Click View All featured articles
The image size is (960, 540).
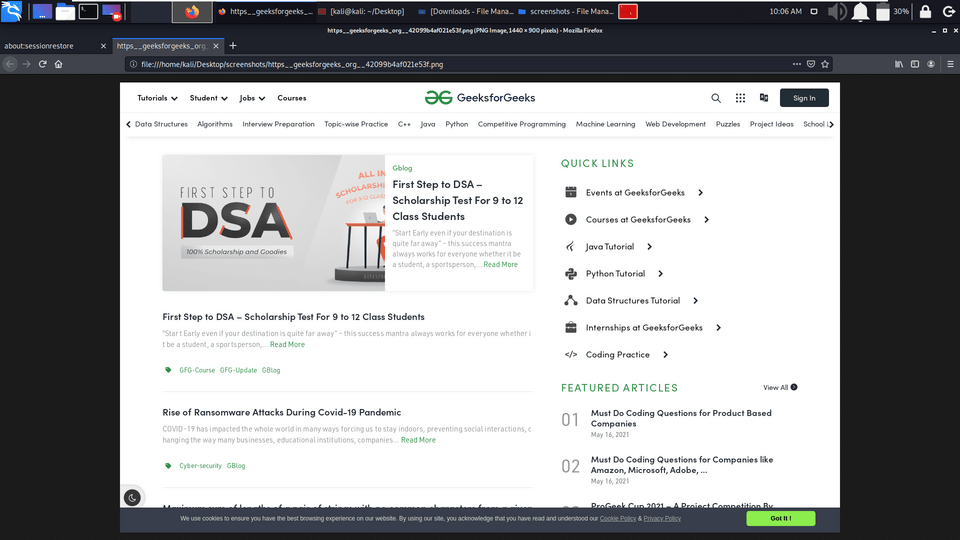[780, 388]
